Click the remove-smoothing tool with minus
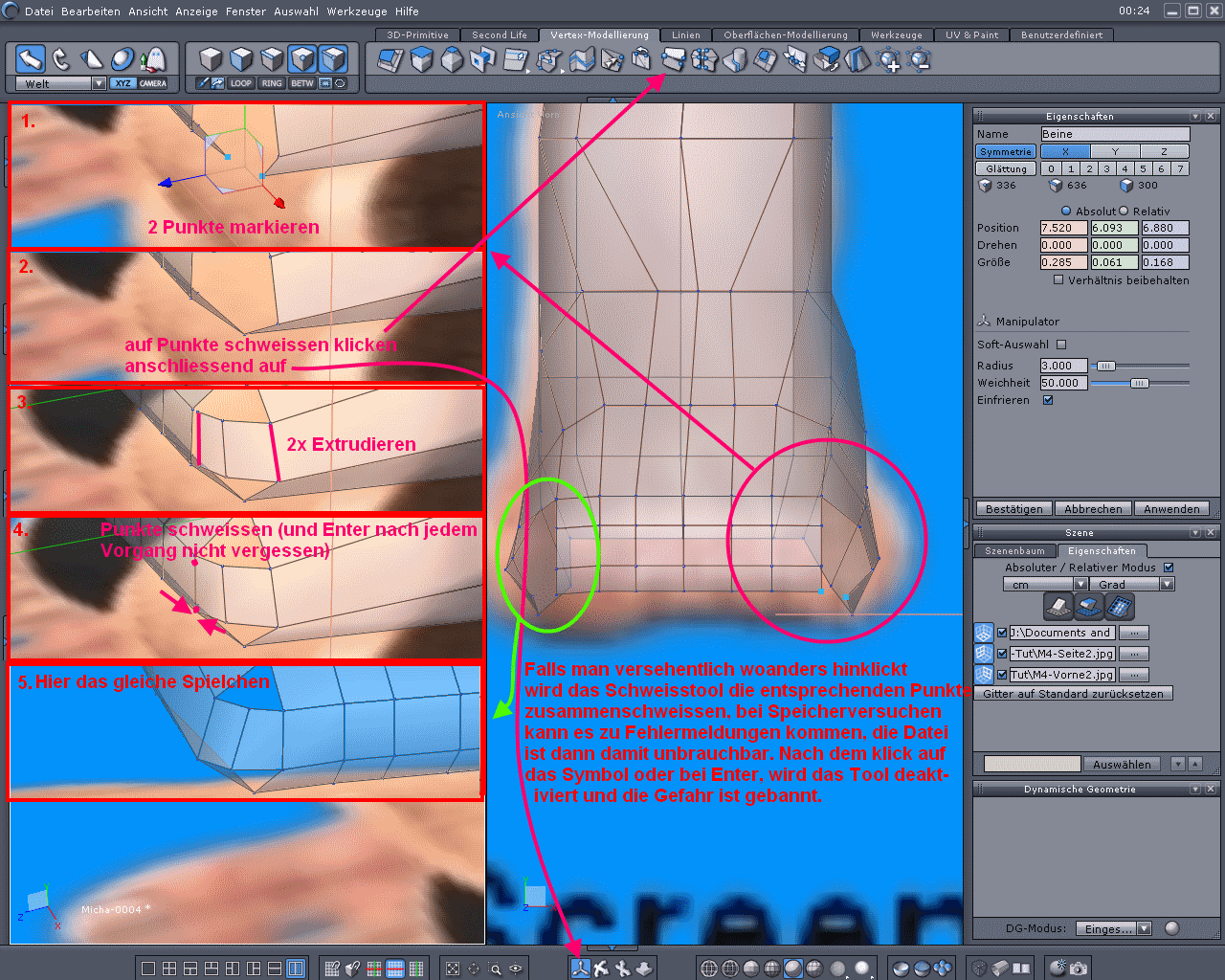 [920, 60]
